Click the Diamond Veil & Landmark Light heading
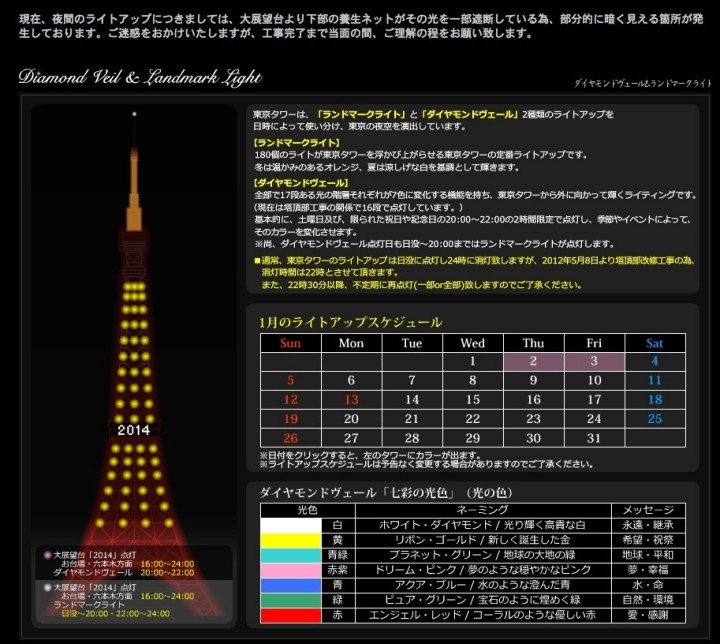720x644 pixels. tap(140, 77)
